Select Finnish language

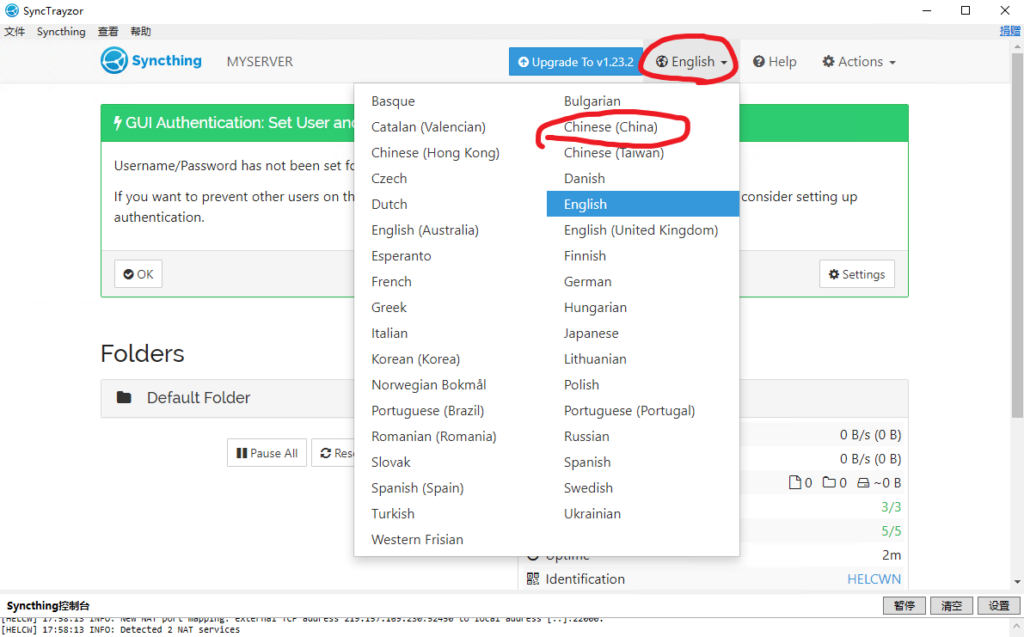pos(584,255)
